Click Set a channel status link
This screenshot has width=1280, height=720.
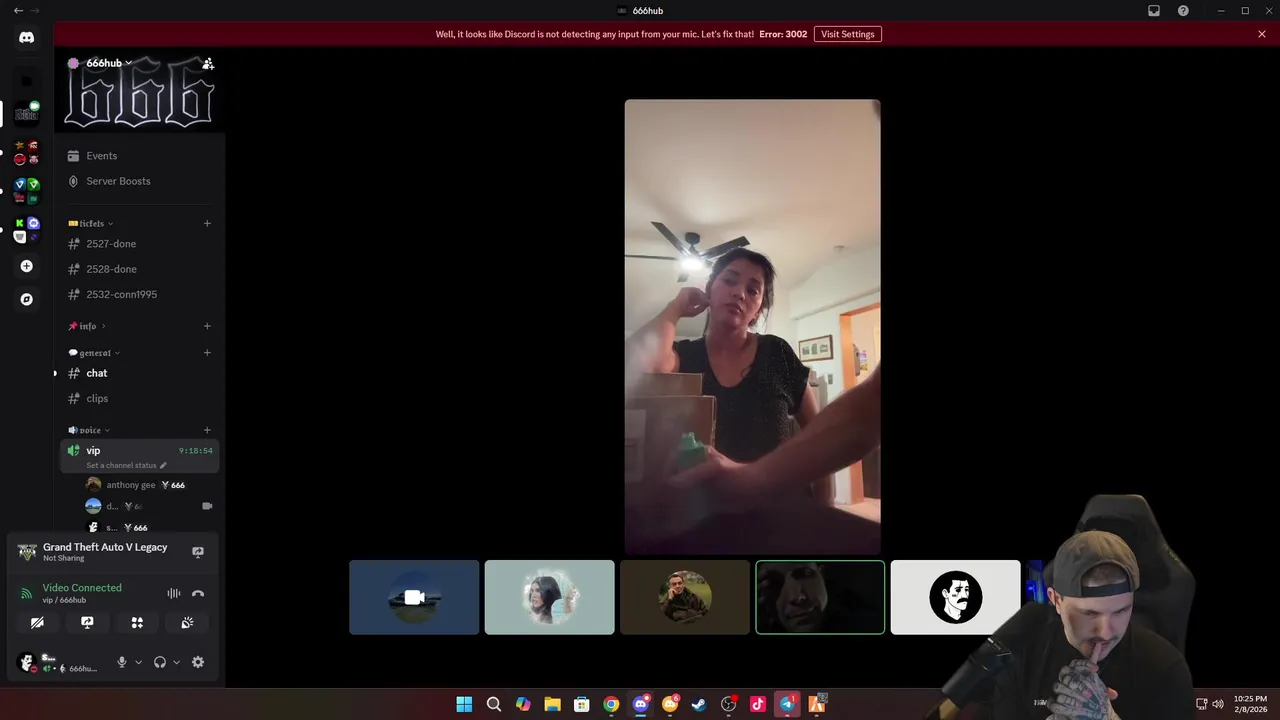121,465
